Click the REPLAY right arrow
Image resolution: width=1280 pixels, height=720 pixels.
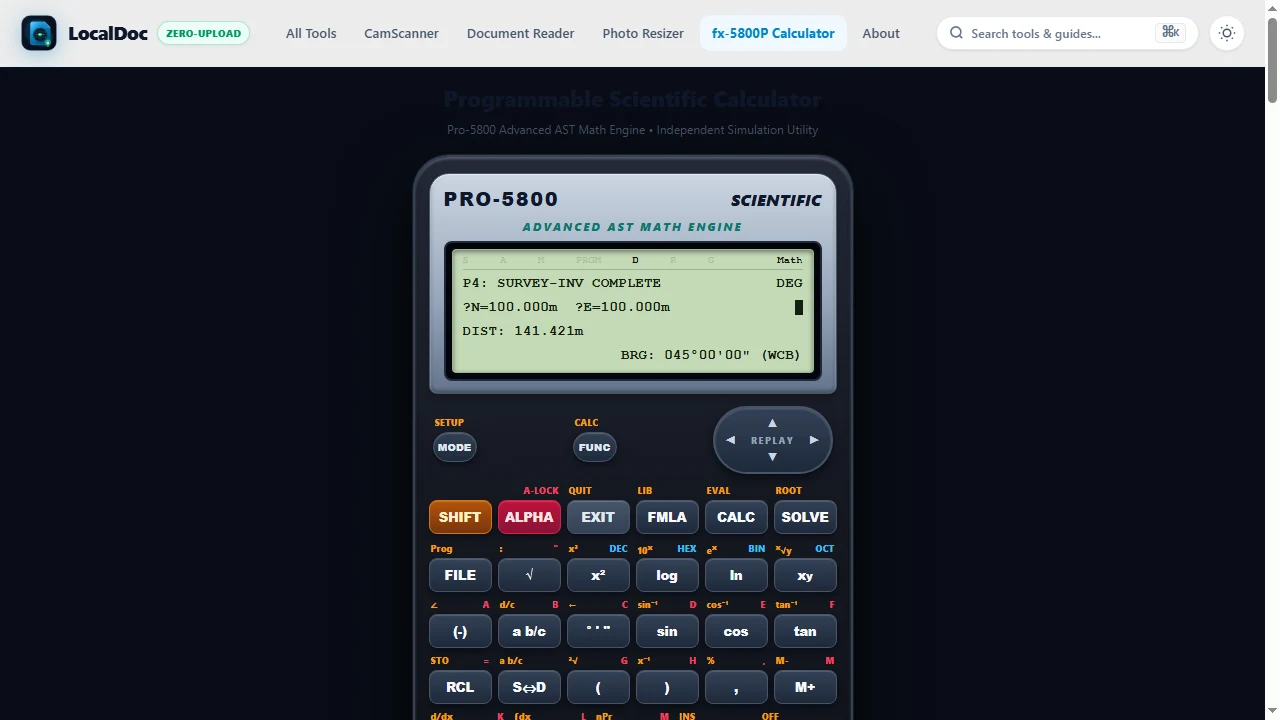point(814,440)
